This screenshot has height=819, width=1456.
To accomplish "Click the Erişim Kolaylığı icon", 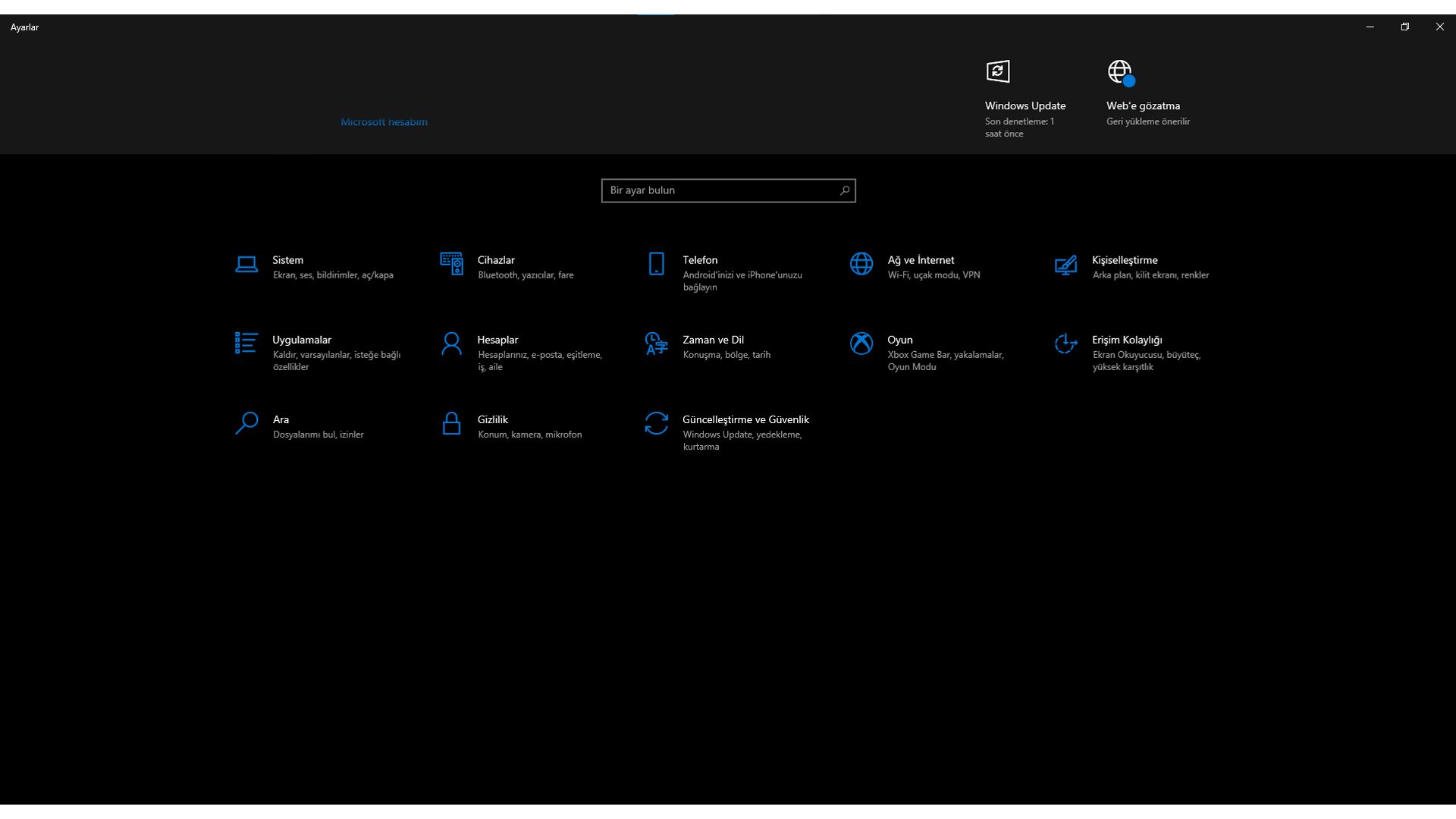I will point(1065,344).
